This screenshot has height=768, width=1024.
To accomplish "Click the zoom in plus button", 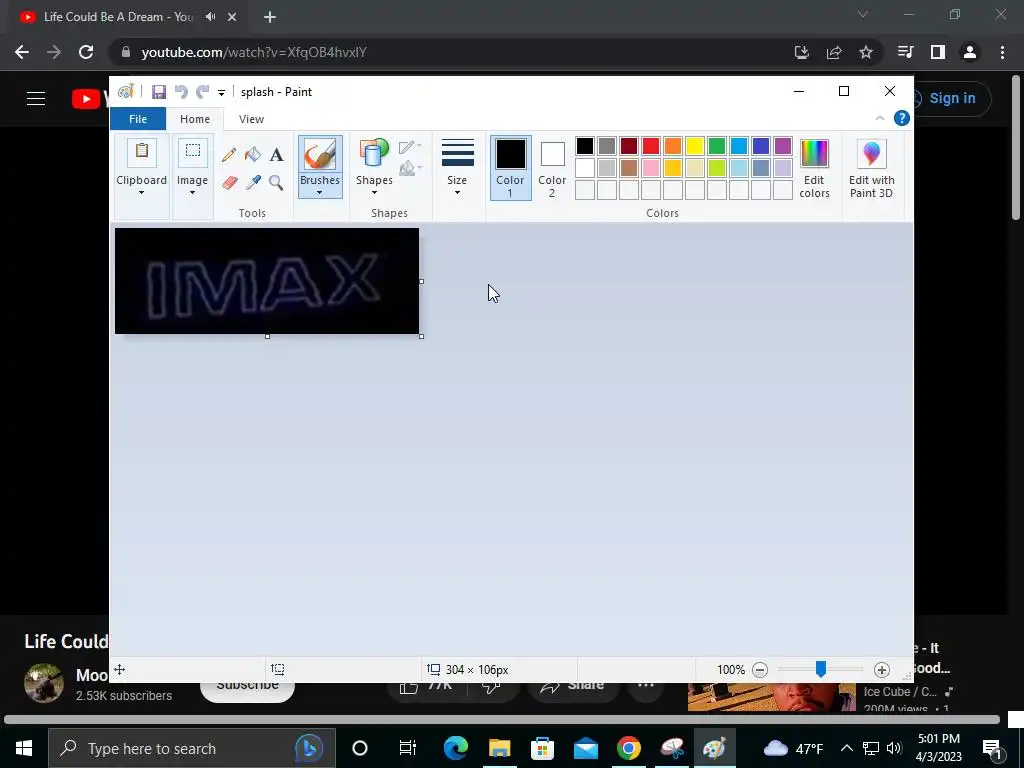I will (x=882, y=670).
